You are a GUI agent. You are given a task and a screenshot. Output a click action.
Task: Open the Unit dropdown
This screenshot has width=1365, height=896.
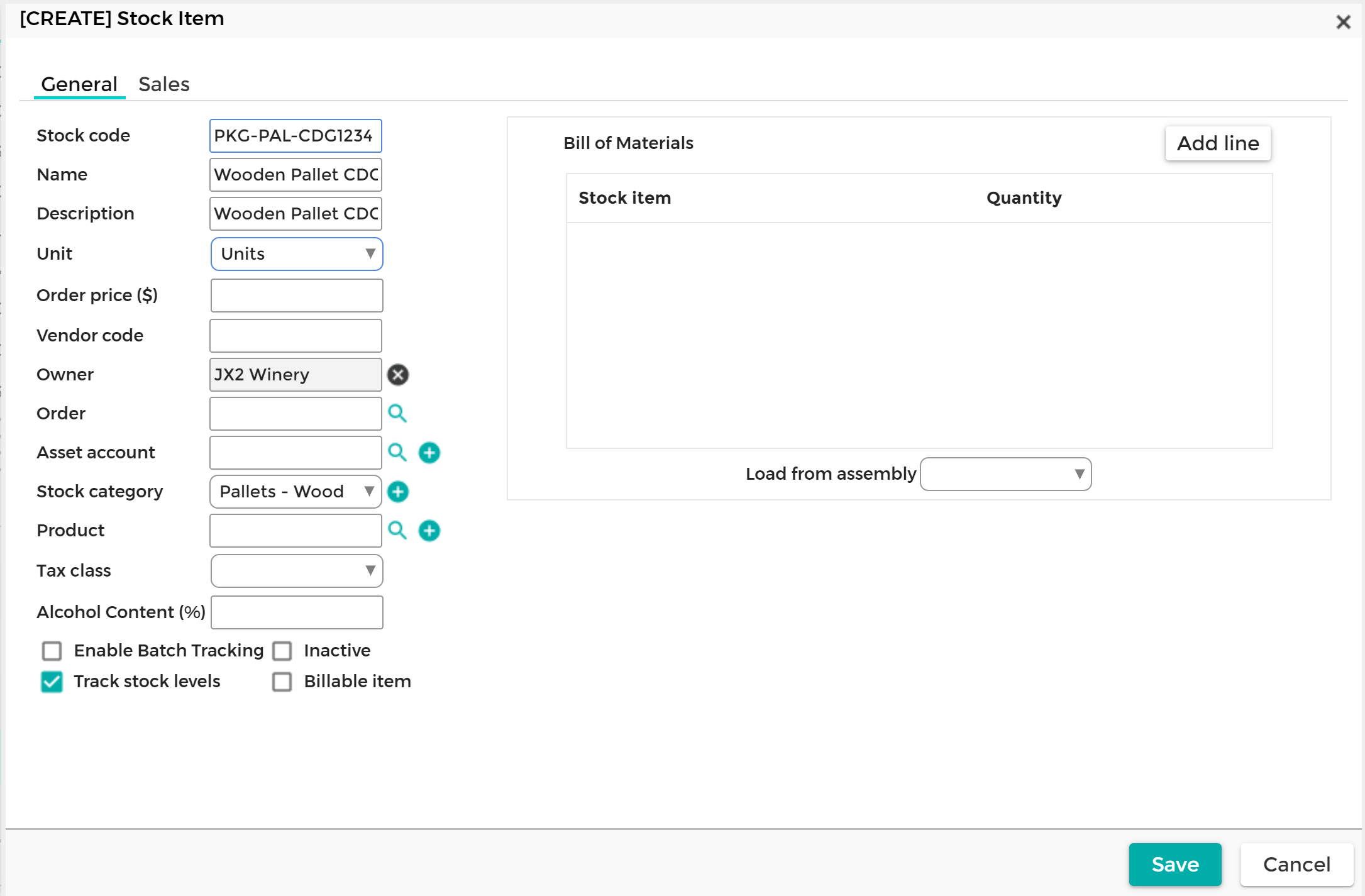tap(297, 254)
